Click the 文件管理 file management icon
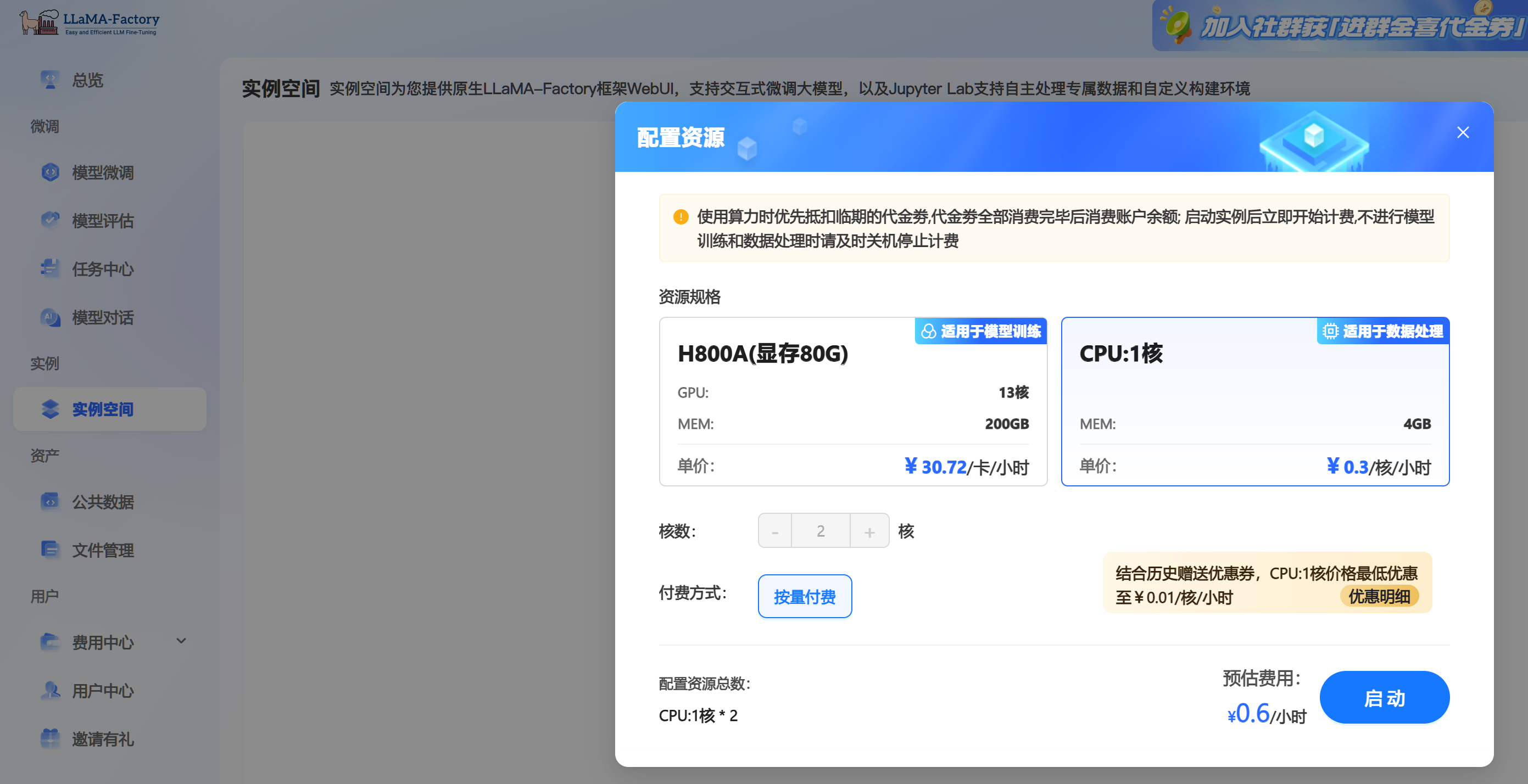 (50, 550)
